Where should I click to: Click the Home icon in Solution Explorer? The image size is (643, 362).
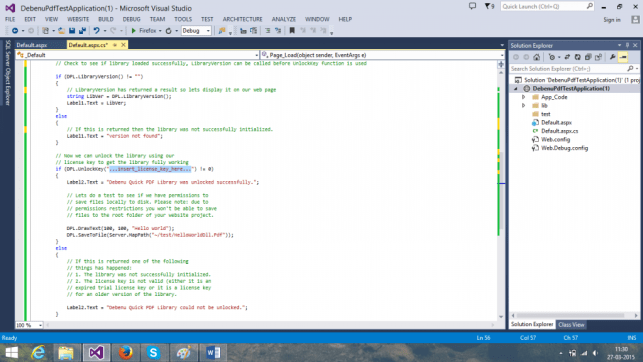point(536,57)
